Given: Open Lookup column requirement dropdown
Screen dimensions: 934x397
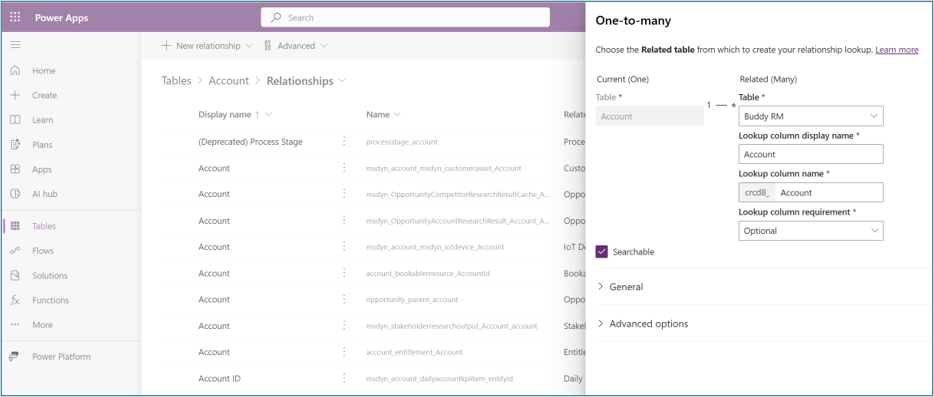Looking at the screenshot, I should tap(811, 231).
